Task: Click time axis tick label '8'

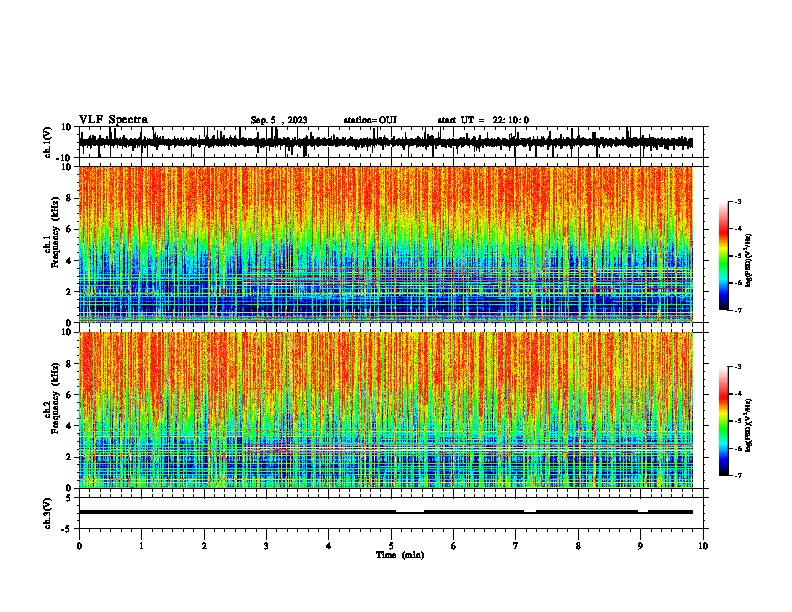Action: point(578,545)
